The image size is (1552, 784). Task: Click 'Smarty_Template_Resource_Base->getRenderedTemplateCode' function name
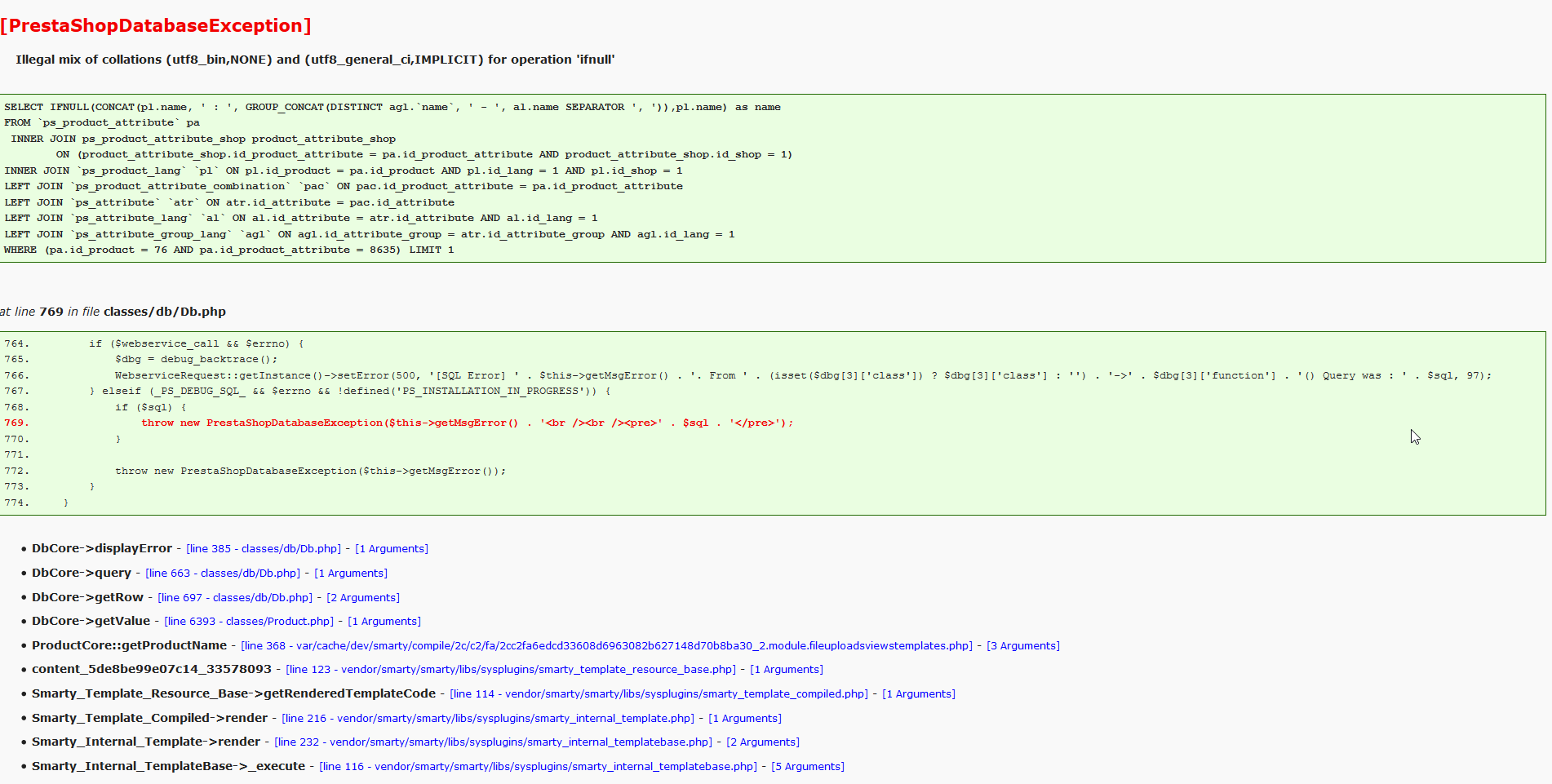pos(234,694)
